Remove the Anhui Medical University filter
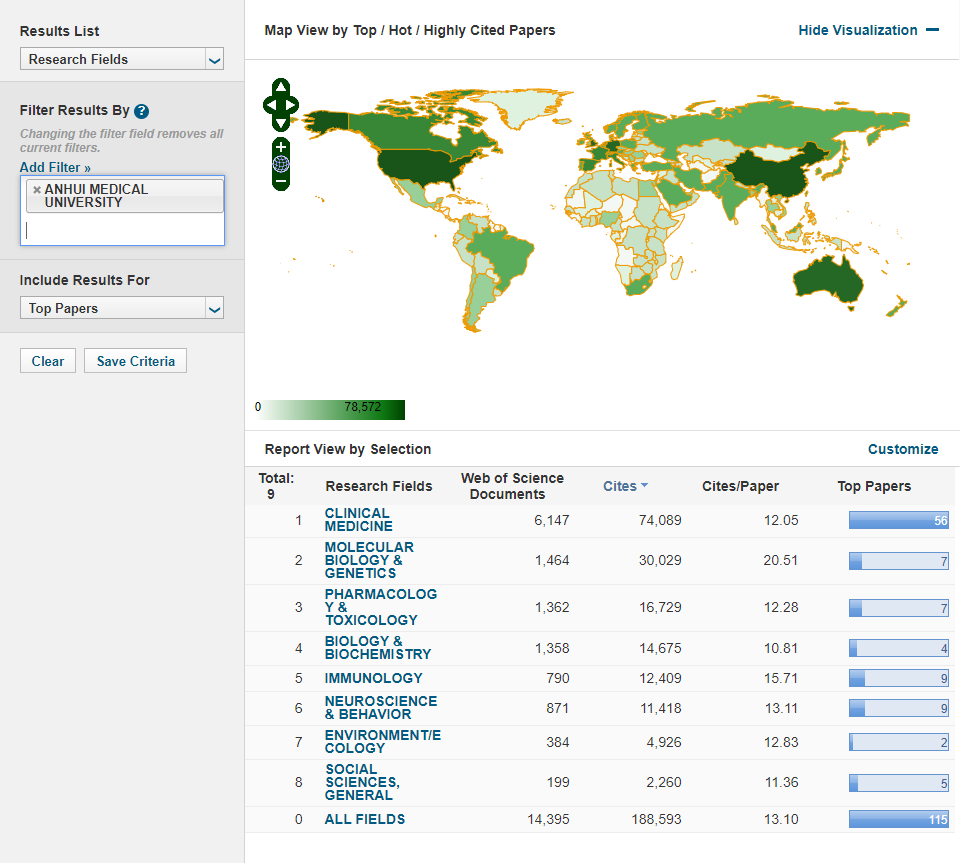 pyautogui.click(x=37, y=189)
